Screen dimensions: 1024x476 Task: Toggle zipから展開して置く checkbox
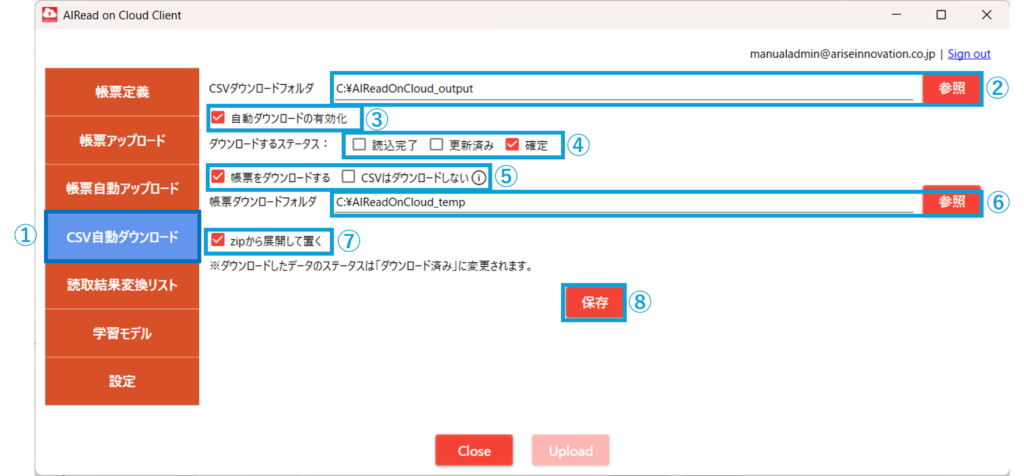click(x=218, y=241)
